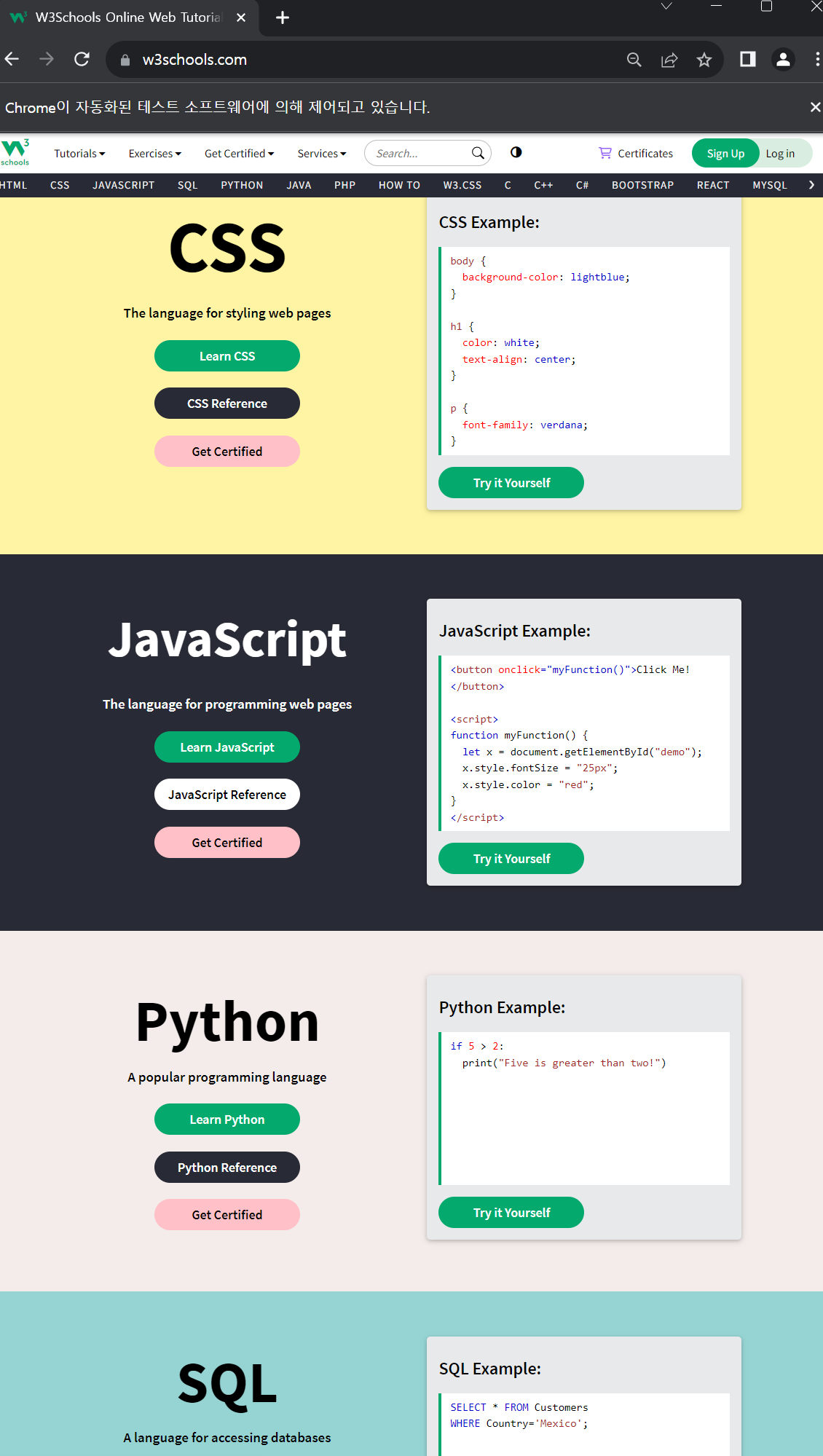Click Learn Python button

click(x=227, y=1119)
